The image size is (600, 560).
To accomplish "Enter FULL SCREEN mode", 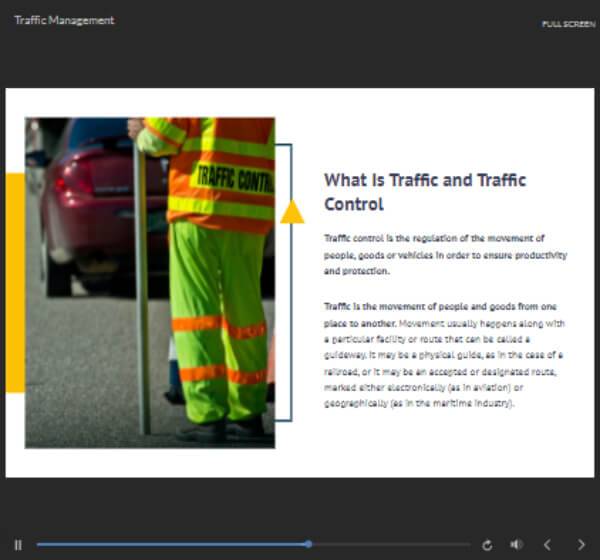I will click(x=568, y=23).
